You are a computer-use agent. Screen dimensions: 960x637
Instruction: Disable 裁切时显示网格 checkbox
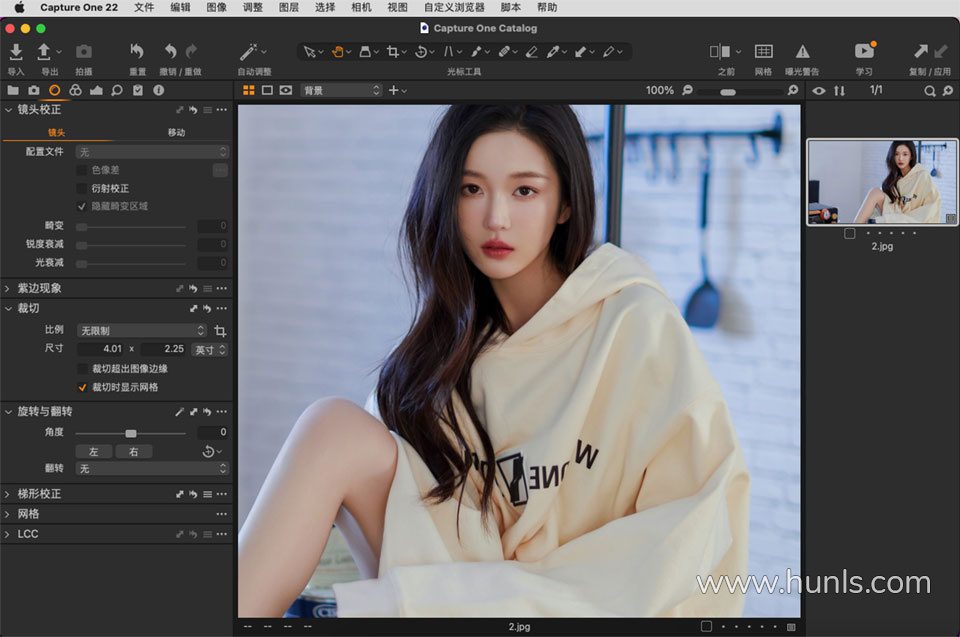pos(82,387)
